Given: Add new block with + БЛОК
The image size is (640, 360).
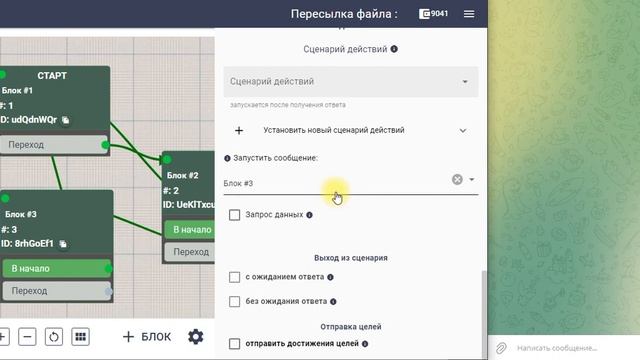Looking at the screenshot, I should coord(147,337).
